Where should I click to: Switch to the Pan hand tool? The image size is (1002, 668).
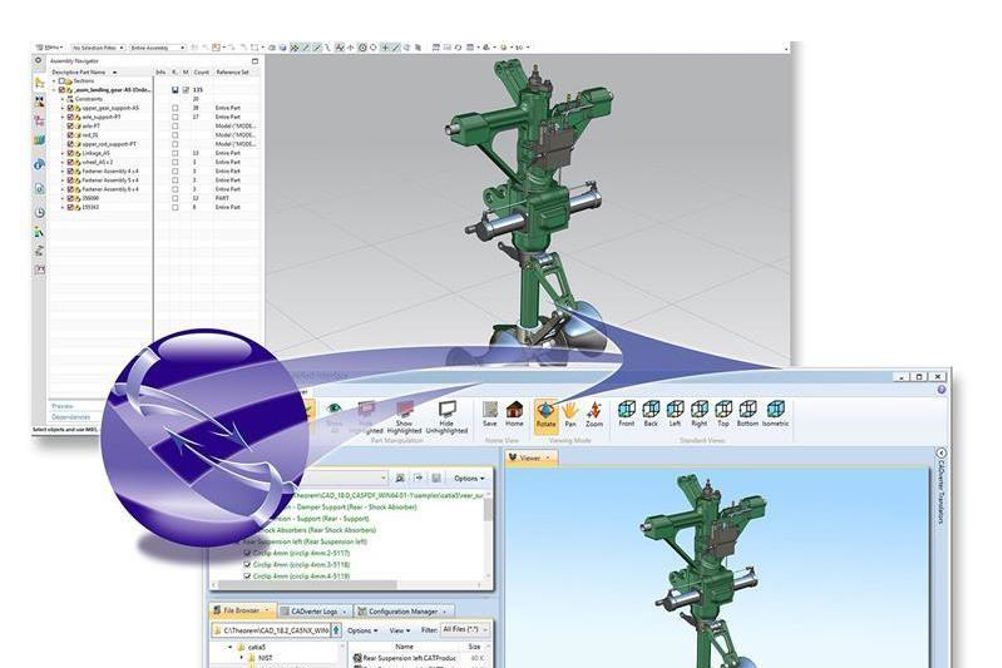point(570,414)
